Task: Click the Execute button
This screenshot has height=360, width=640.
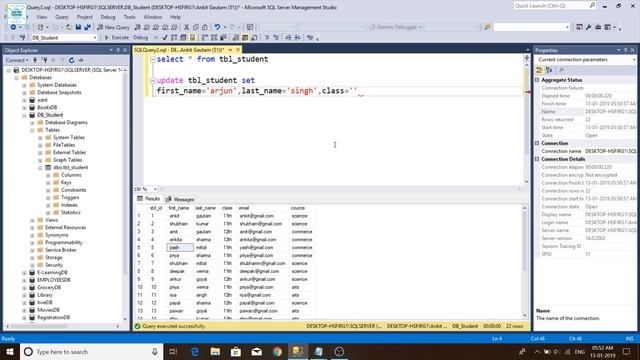Action: tap(117, 38)
